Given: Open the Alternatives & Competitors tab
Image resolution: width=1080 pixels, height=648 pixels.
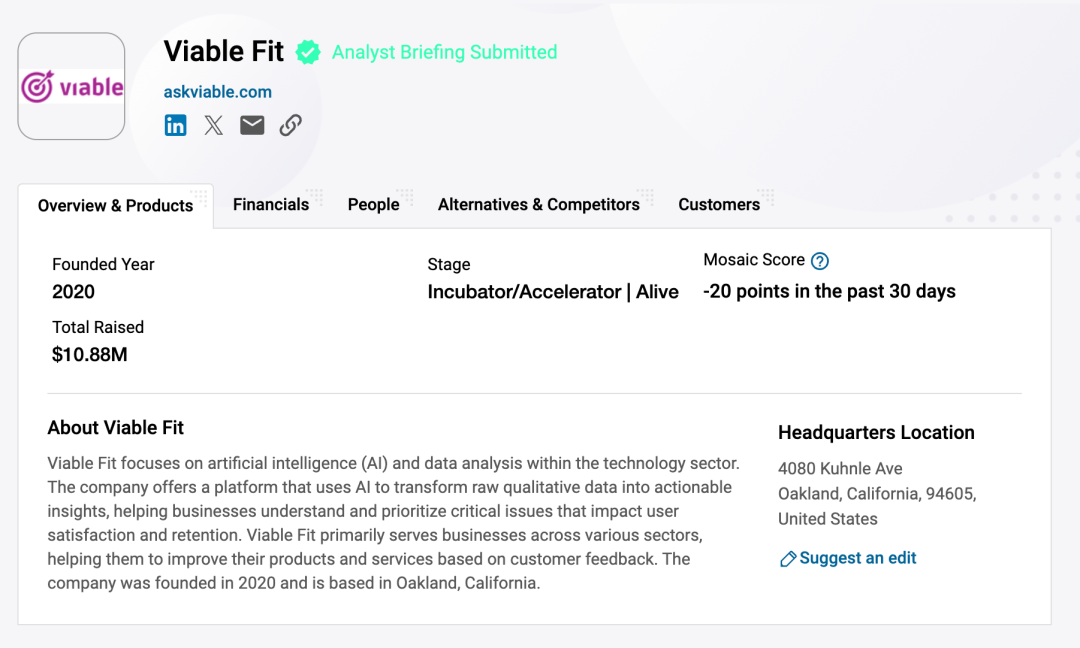Looking at the screenshot, I should click(539, 205).
